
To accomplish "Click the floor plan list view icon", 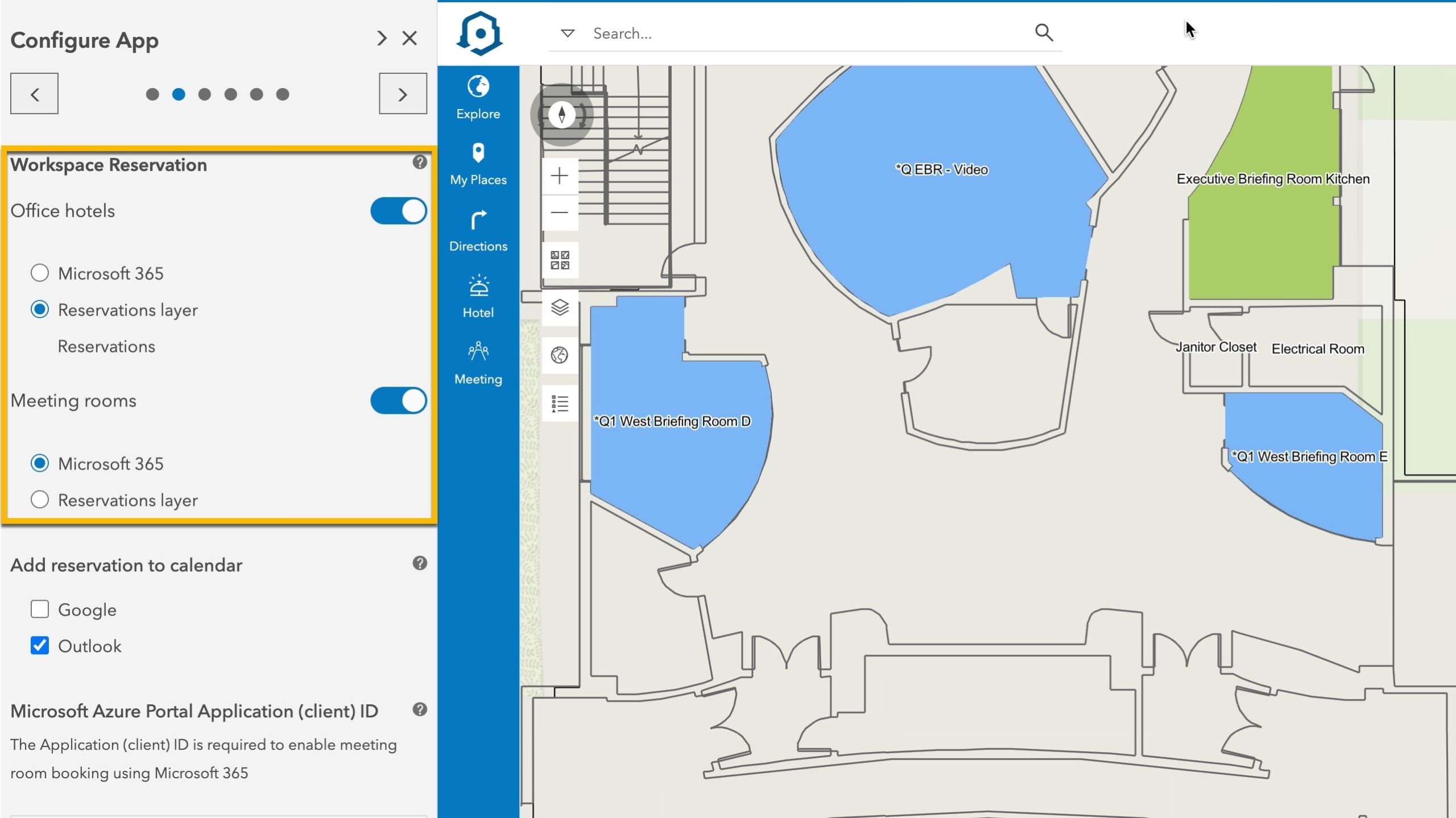I will tap(559, 402).
